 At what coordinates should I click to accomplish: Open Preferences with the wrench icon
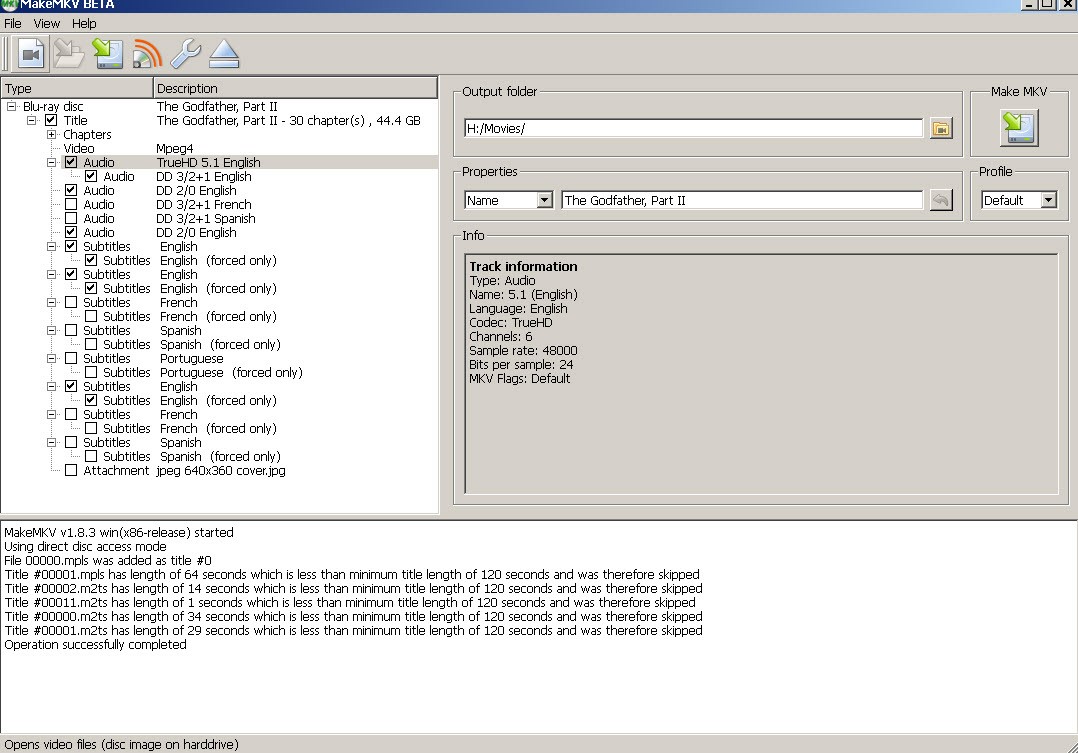click(185, 54)
